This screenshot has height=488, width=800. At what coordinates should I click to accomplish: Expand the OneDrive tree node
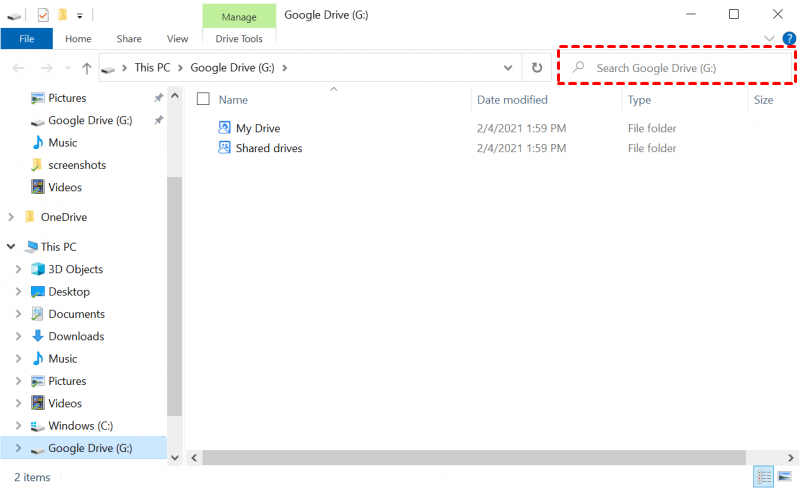[x=11, y=217]
